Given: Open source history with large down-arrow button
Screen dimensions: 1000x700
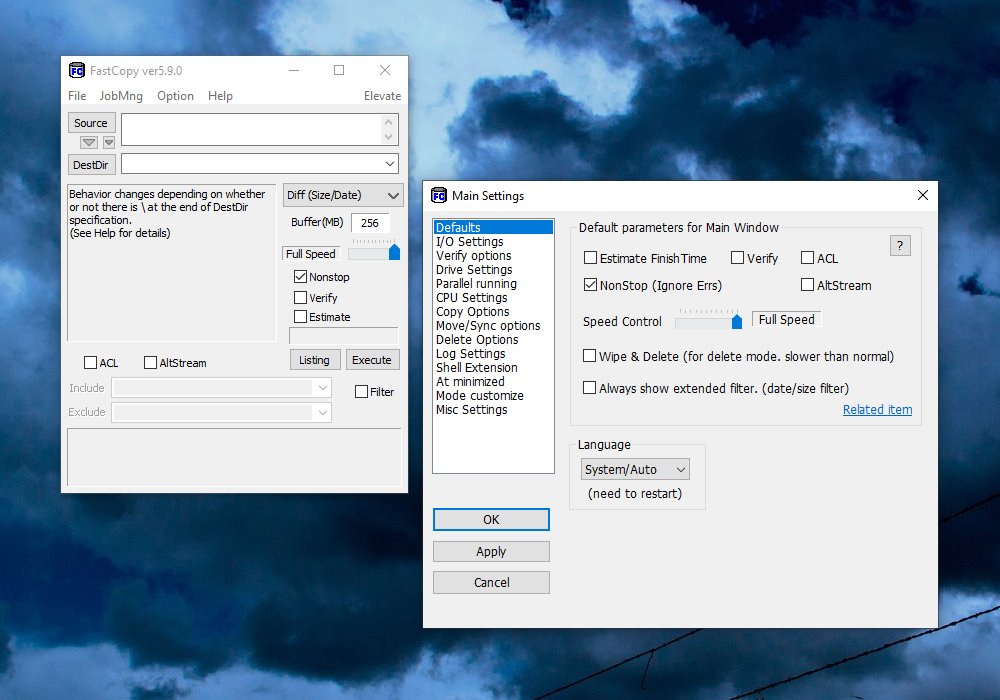Looking at the screenshot, I should [89, 142].
